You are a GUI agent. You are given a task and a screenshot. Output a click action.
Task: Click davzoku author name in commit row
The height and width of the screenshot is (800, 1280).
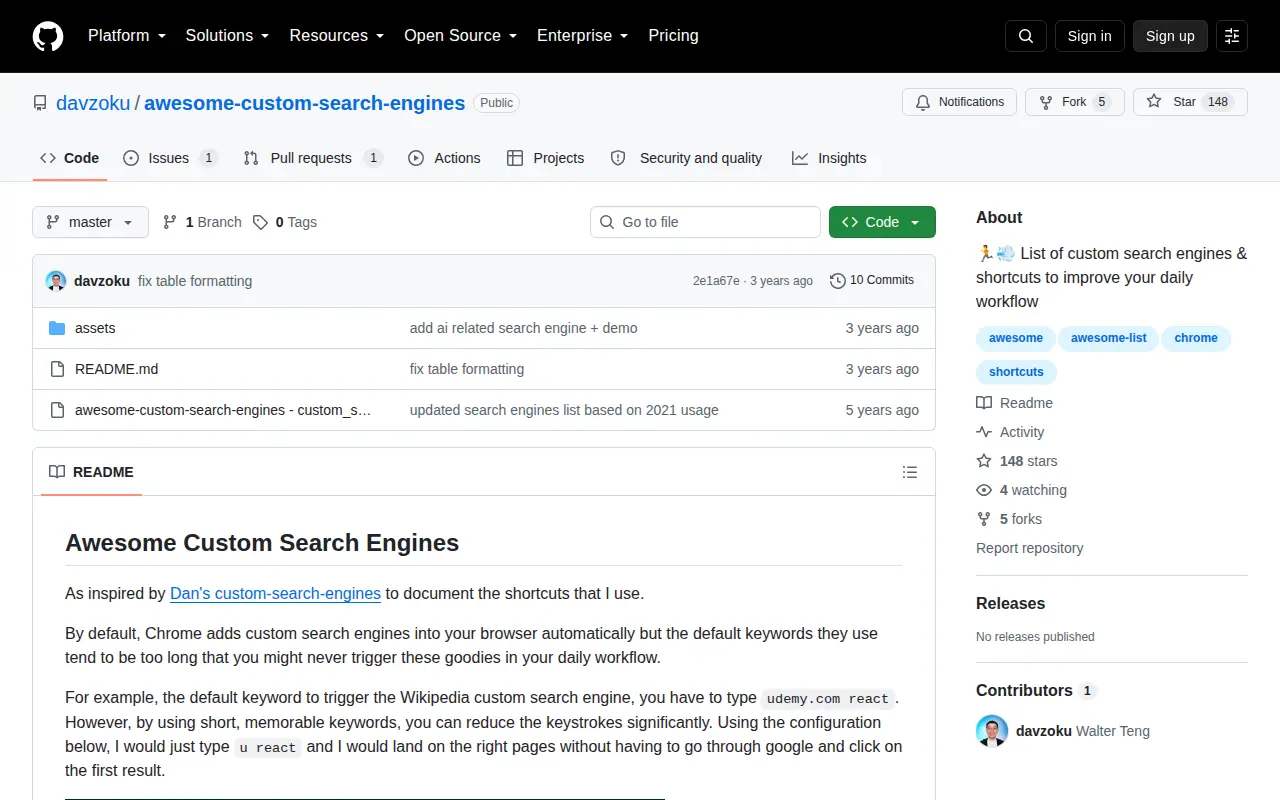[x=102, y=281]
